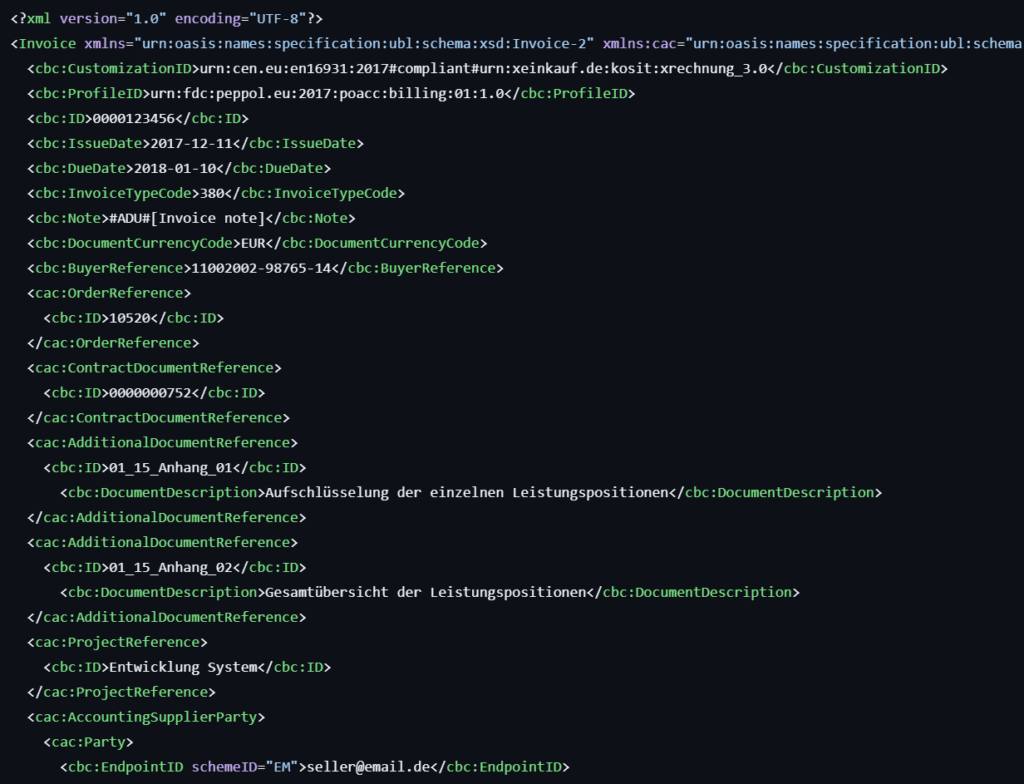Click the opening cac:AccountingSupplierParty tag

tap(146, 717)
